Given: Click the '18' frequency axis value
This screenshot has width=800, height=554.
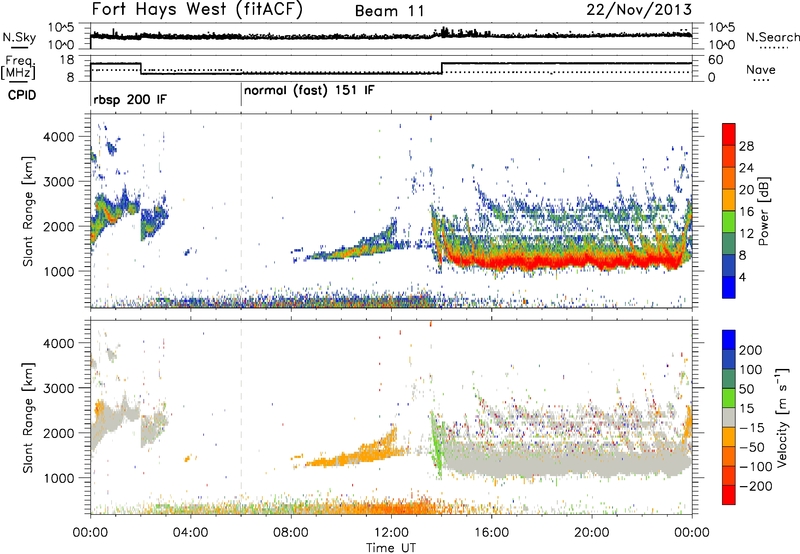Looking at the screenshot, I should point(67,60).
